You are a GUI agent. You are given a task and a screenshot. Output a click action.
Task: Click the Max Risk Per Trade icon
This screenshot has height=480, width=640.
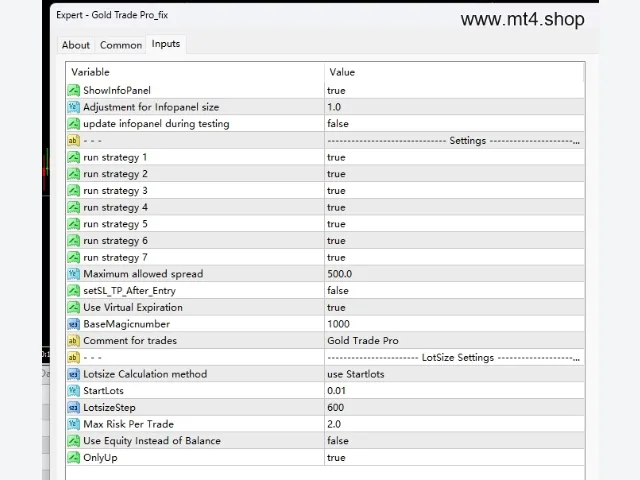(x=73, y=424)
